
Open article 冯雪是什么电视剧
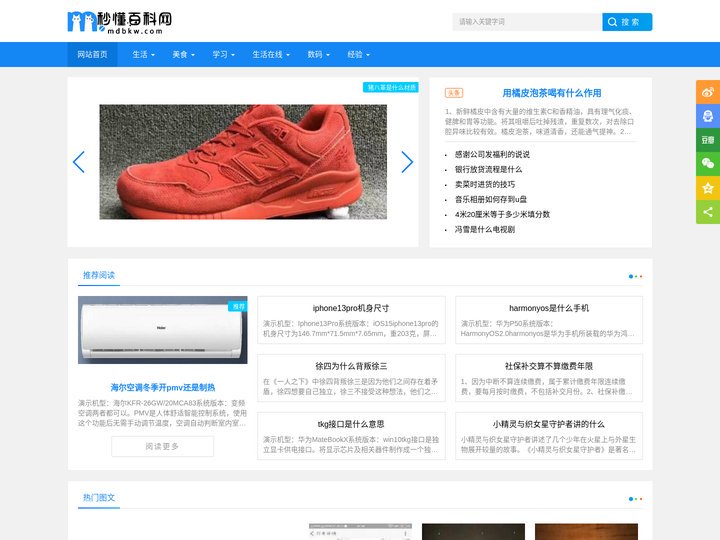click(x=484, y=229)
